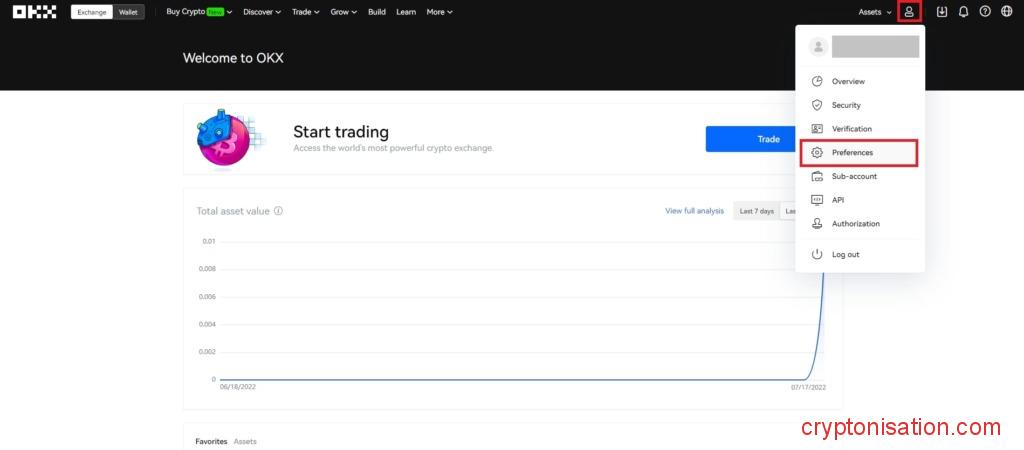Click the OKX logo

[x=34, y=12]
